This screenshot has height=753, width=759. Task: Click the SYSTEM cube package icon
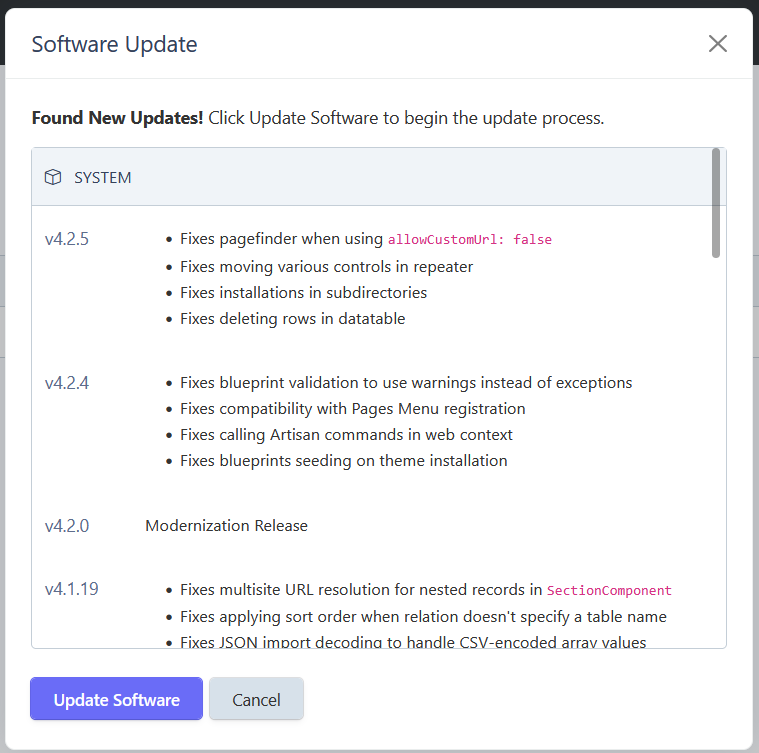tap(53, 177)
